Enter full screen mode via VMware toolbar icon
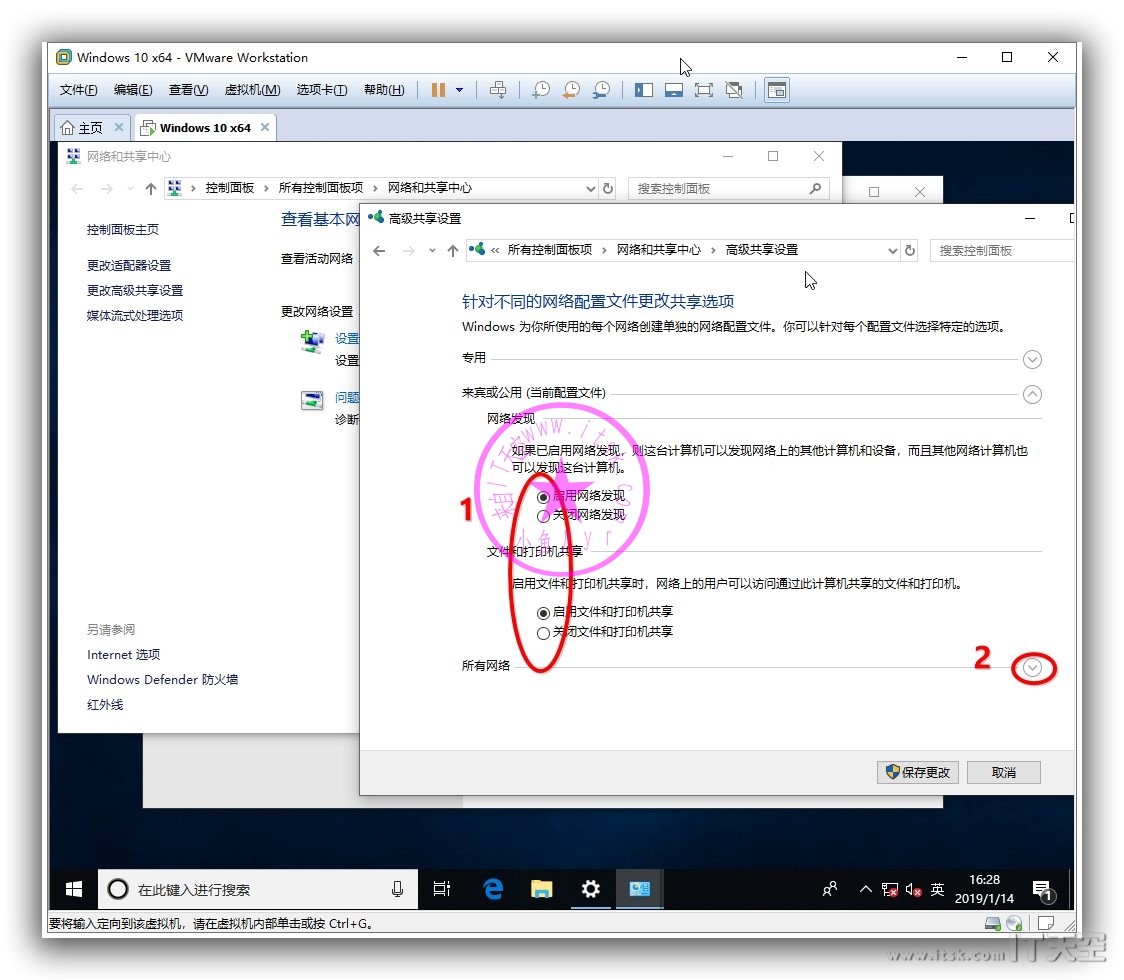 point(704,90)
